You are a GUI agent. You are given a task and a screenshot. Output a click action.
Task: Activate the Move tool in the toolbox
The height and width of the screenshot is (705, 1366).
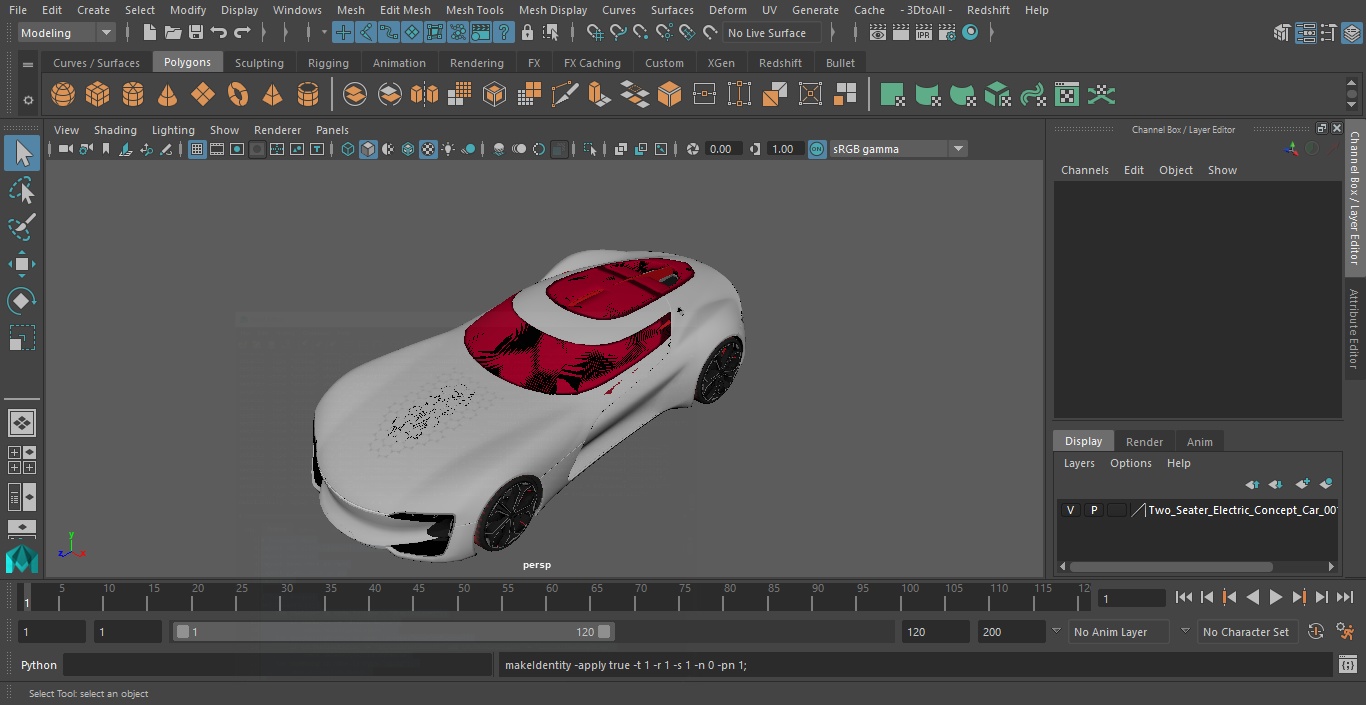(22, 264)
